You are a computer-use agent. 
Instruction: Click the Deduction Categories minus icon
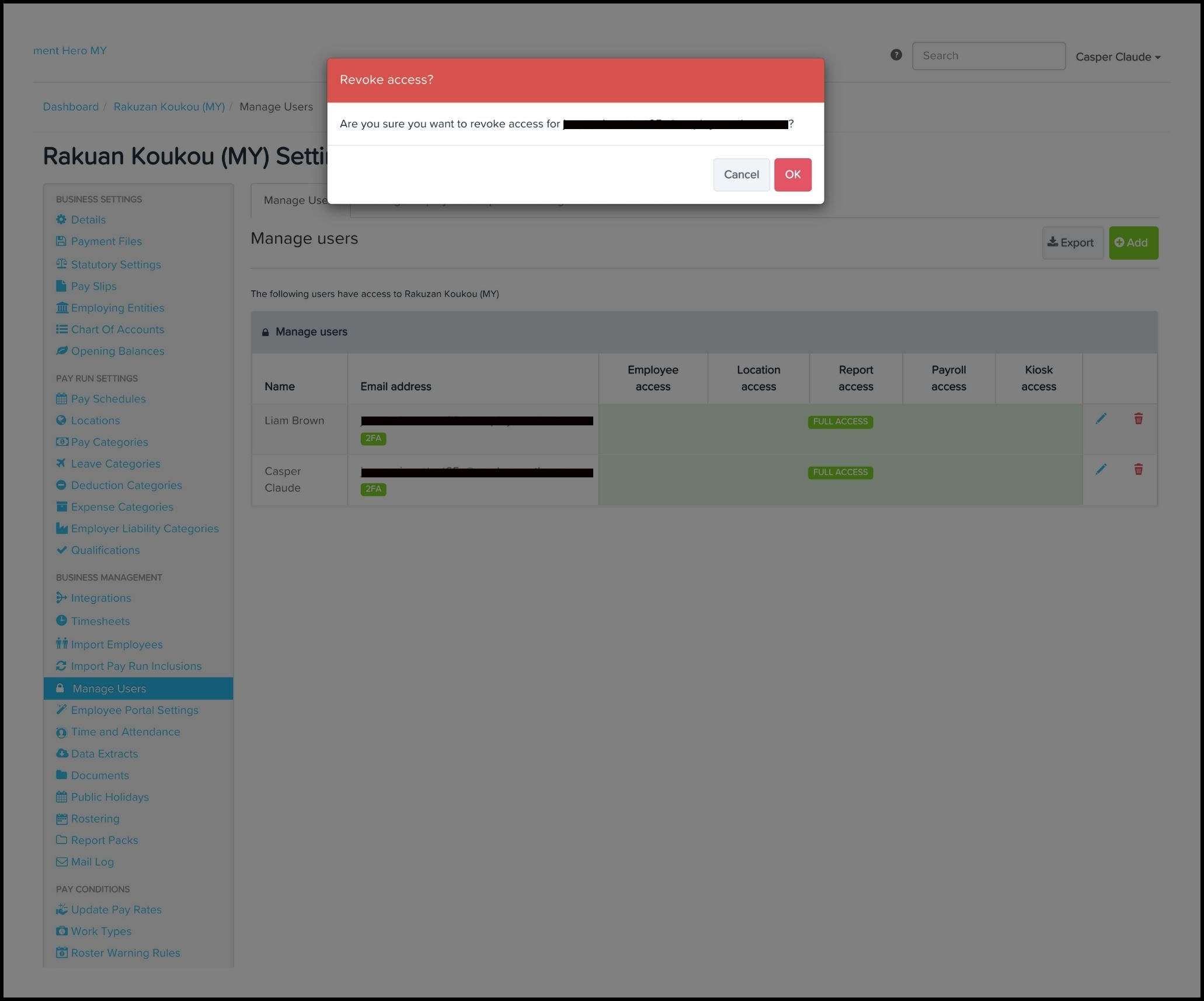(61, 485)
